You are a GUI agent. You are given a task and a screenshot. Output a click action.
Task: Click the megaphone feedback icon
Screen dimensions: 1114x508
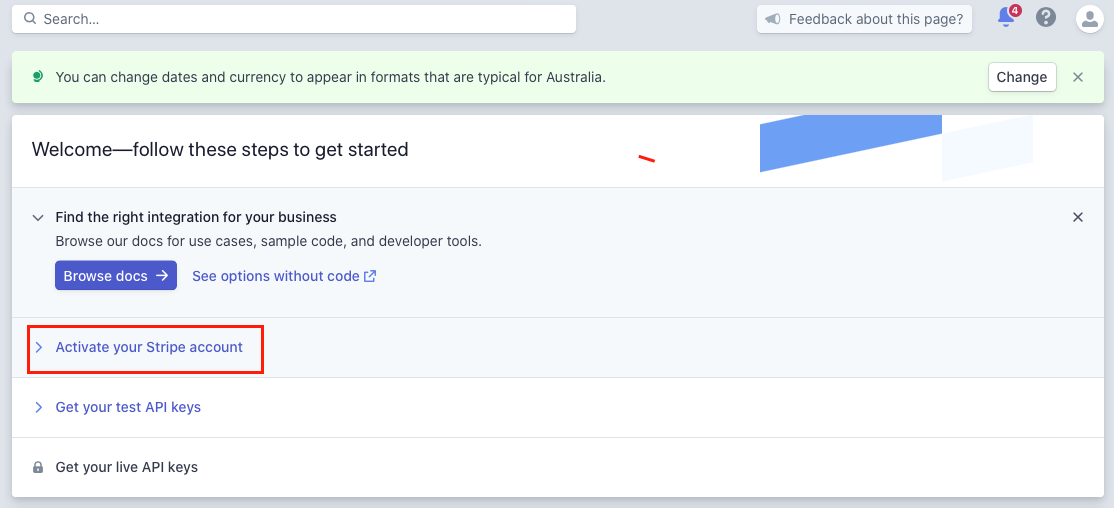(x=774, y=18)
